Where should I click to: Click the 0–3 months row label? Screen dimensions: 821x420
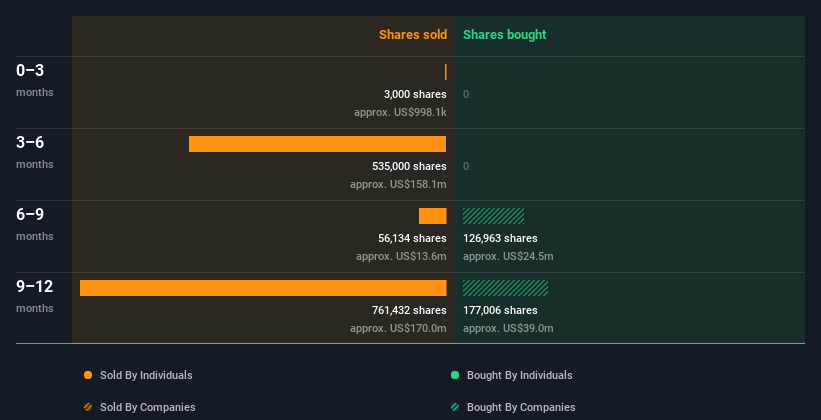coord(30,71)
